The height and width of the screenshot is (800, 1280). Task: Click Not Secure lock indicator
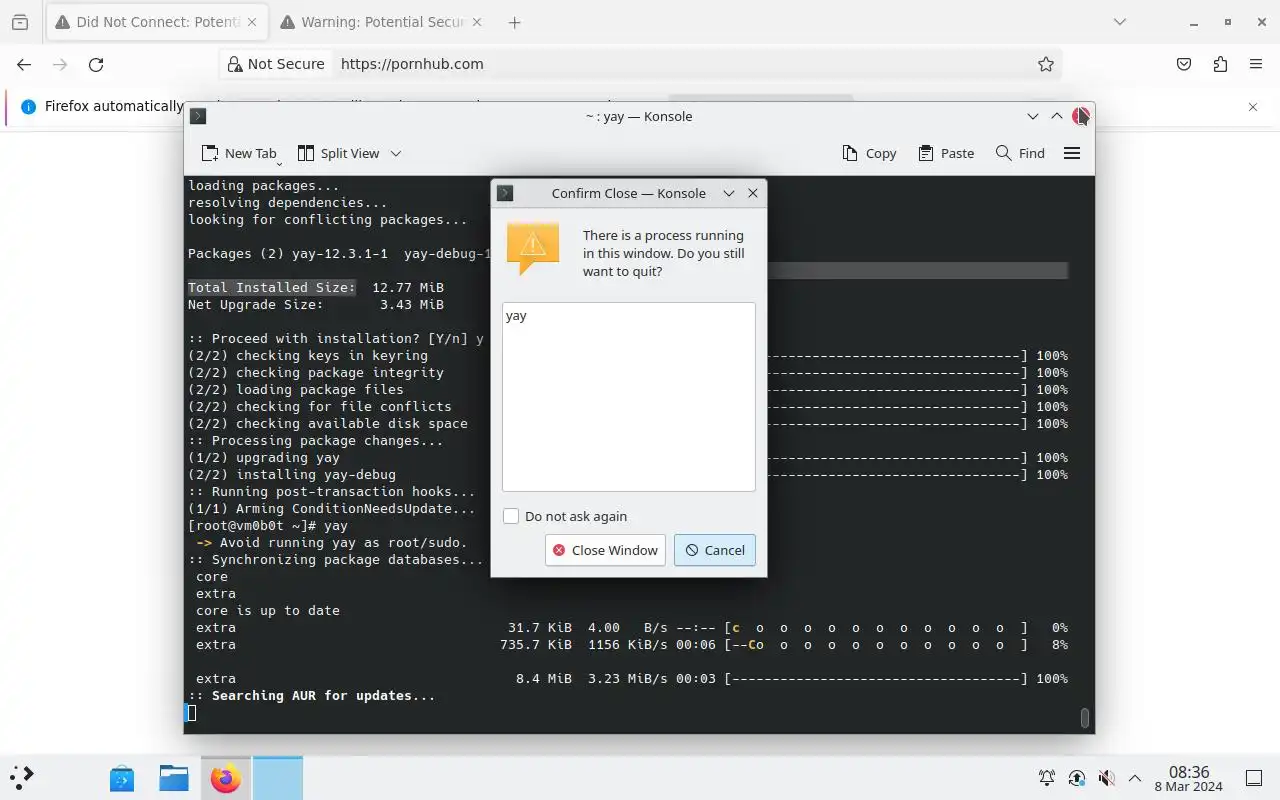276,64
